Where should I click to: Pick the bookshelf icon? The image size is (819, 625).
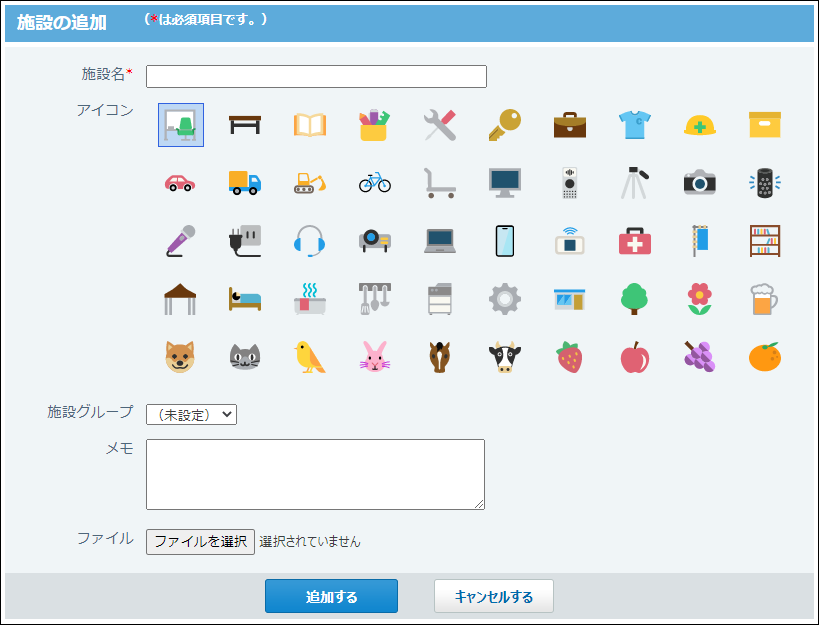[x=765, y=241]
